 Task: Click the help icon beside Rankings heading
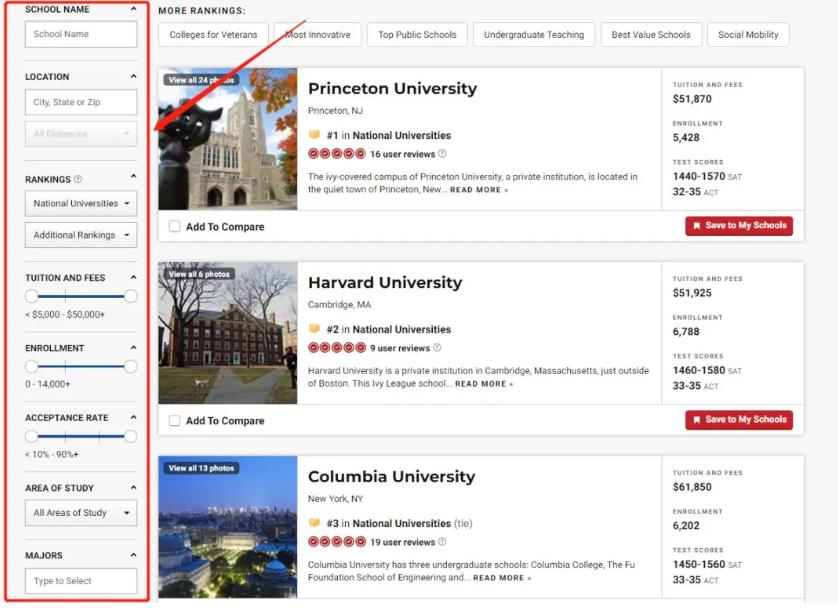tap(78, 179)
